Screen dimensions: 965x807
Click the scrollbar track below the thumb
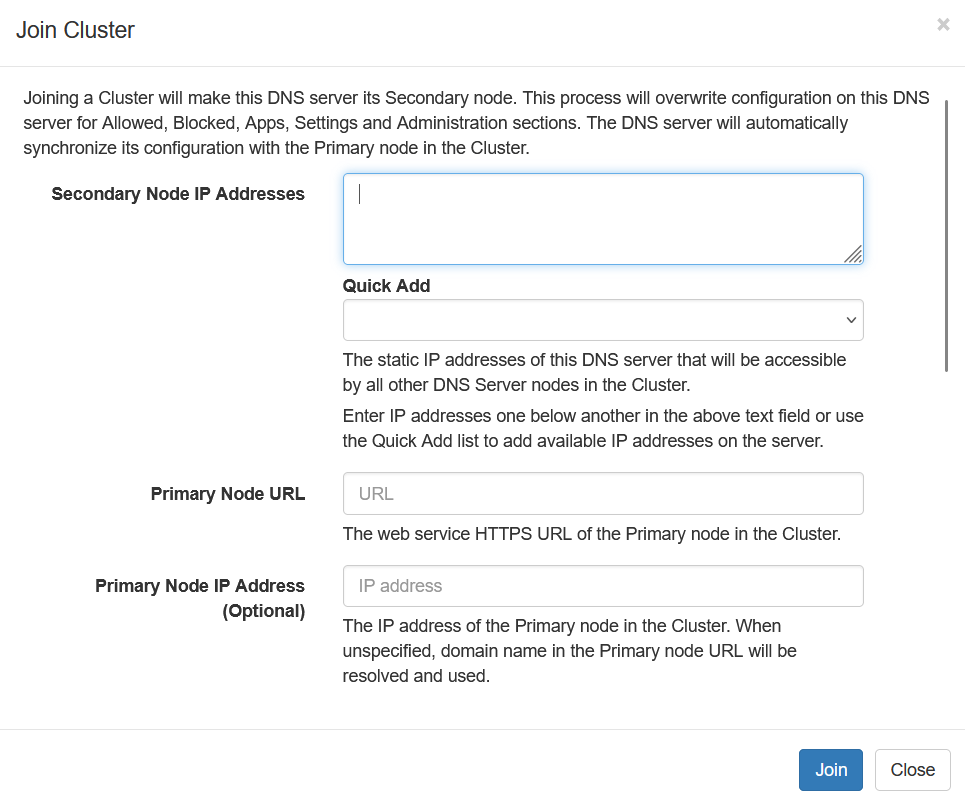click(946, 550)
